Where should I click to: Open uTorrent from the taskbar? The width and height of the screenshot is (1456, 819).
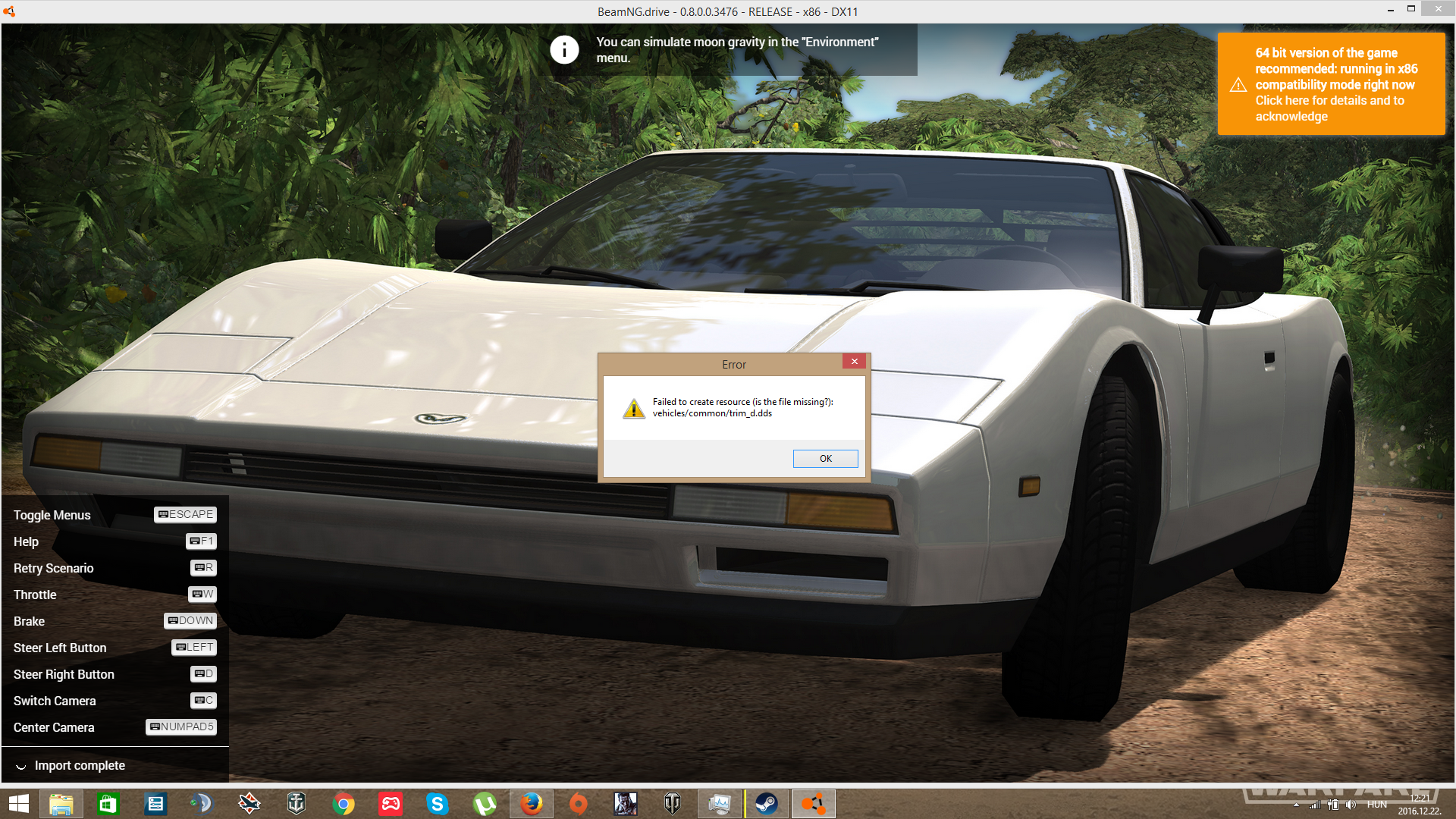point(485,804)
